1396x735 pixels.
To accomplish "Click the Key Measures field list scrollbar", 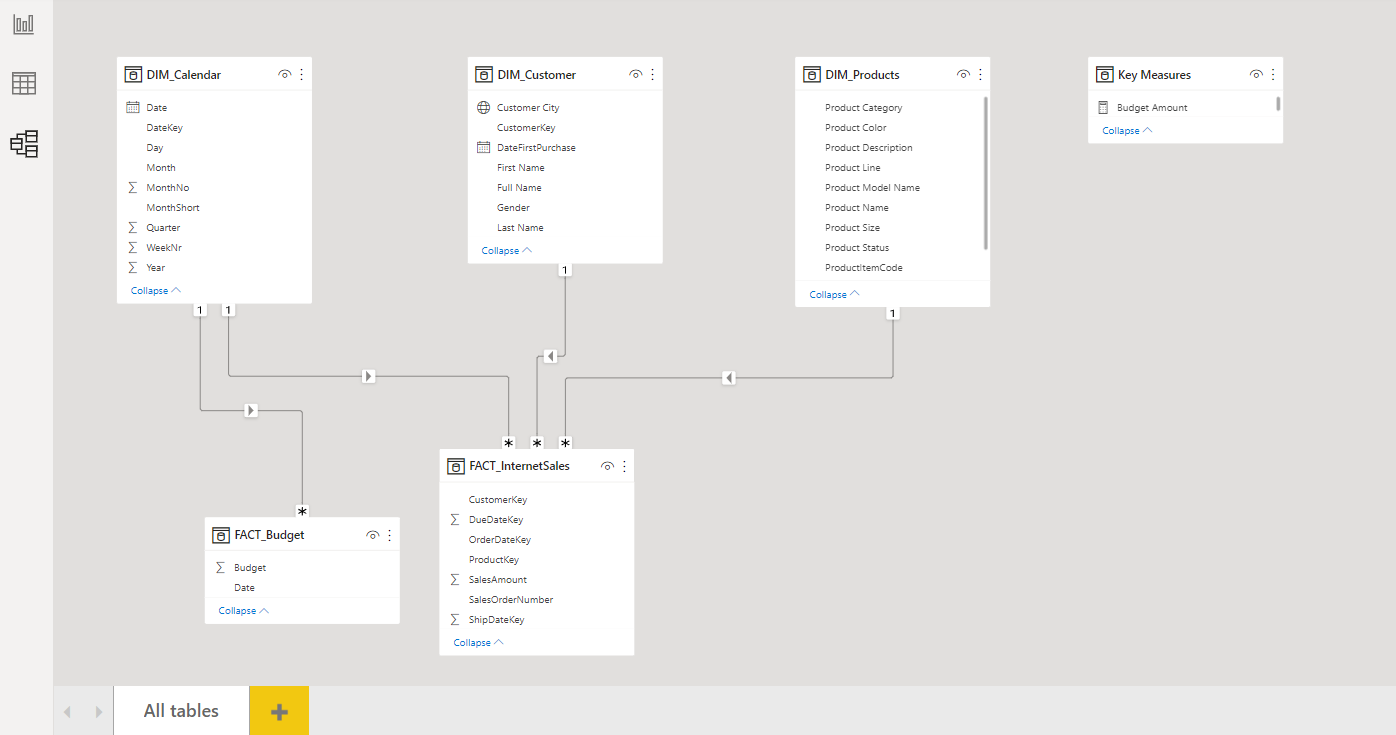I will tap(1279, 104).
